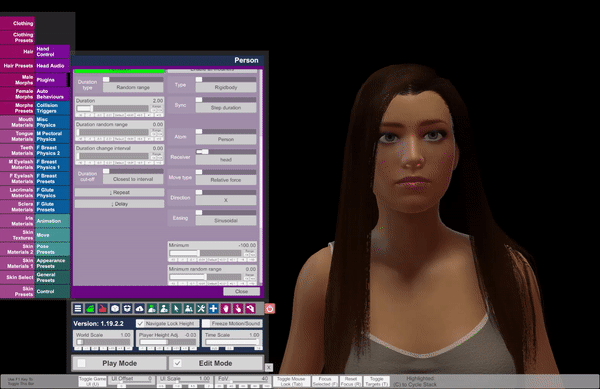Click the red save scene folder icon
The width and height of the screenshot is (600, 389).
click(103, 308)
